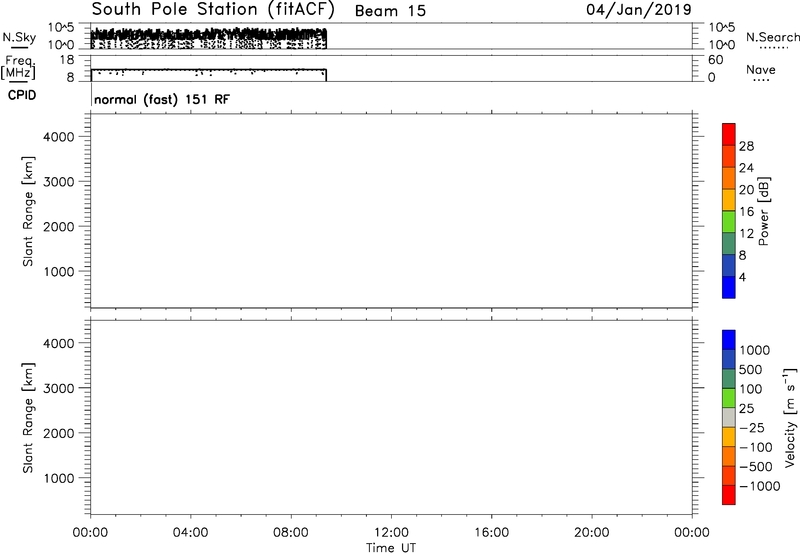Click the 'Velocity [m s-1]' colorbar title
Image resolution: width=800 pixels, height=554 pixels.
(x=789, y=417)
